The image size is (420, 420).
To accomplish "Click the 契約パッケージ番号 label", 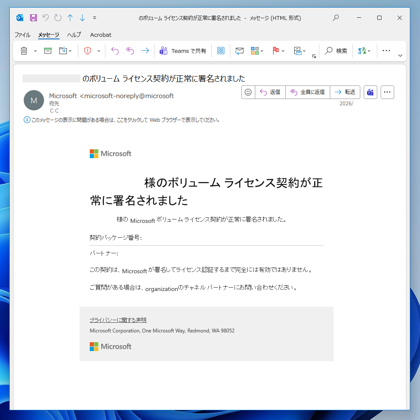I will 116,238.
